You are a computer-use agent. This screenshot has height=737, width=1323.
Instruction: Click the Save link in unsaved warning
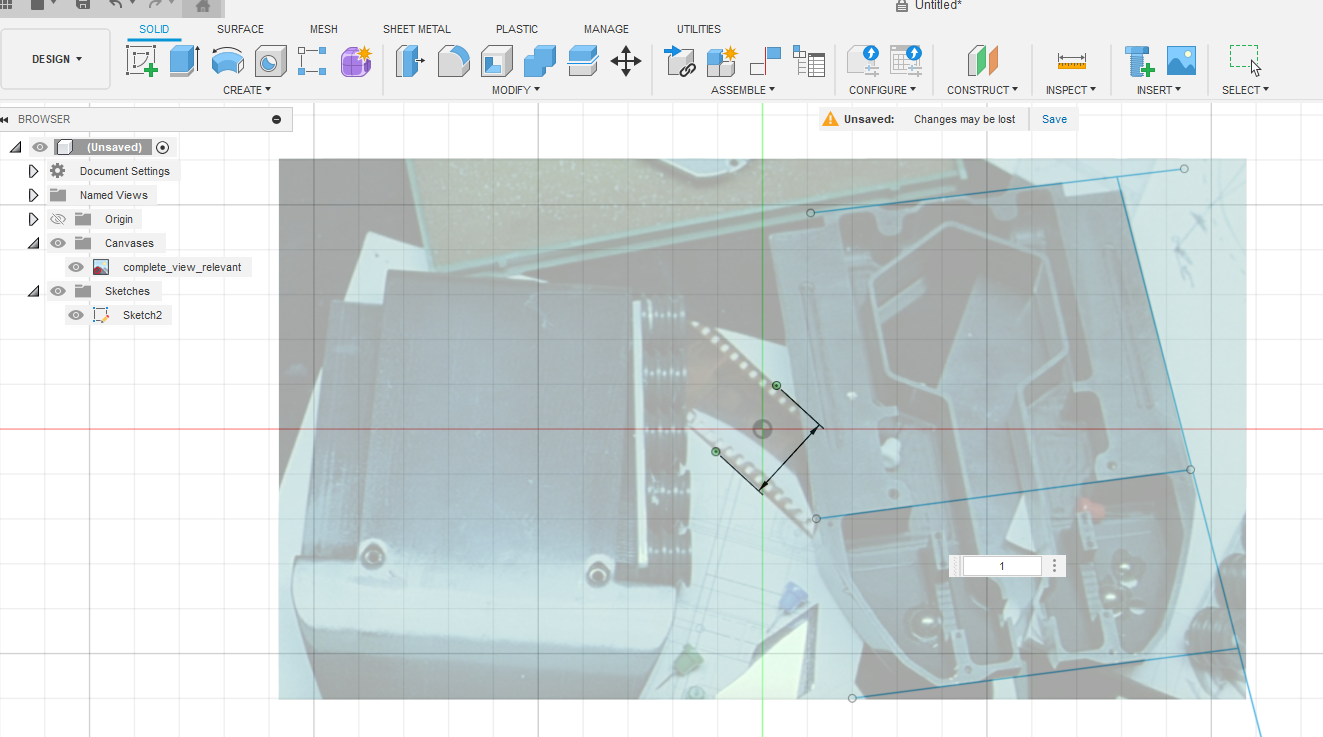click(x=1054, y=119)
